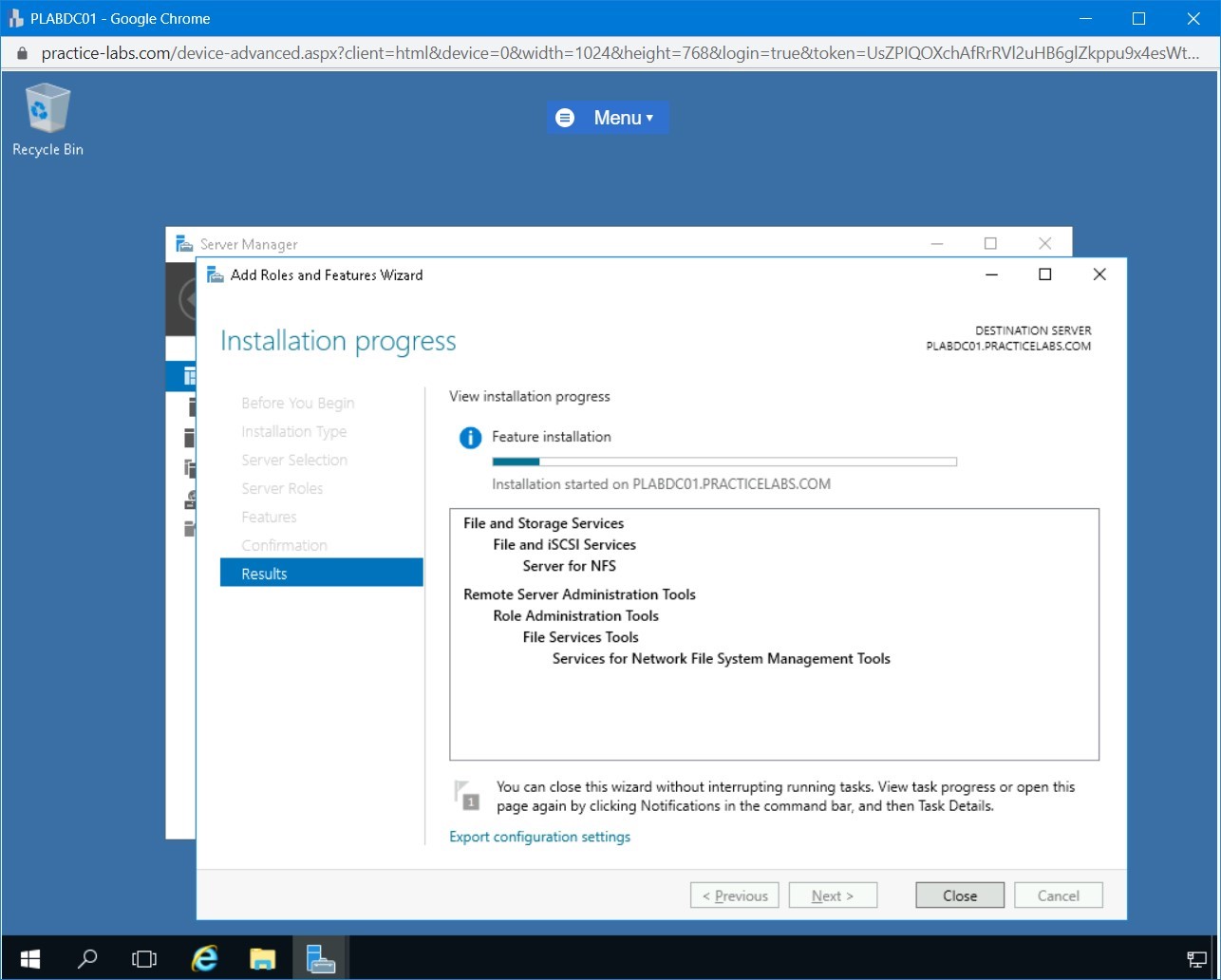Maximize the Add Roles and Features Wizard

click(x=1044, y=274)
